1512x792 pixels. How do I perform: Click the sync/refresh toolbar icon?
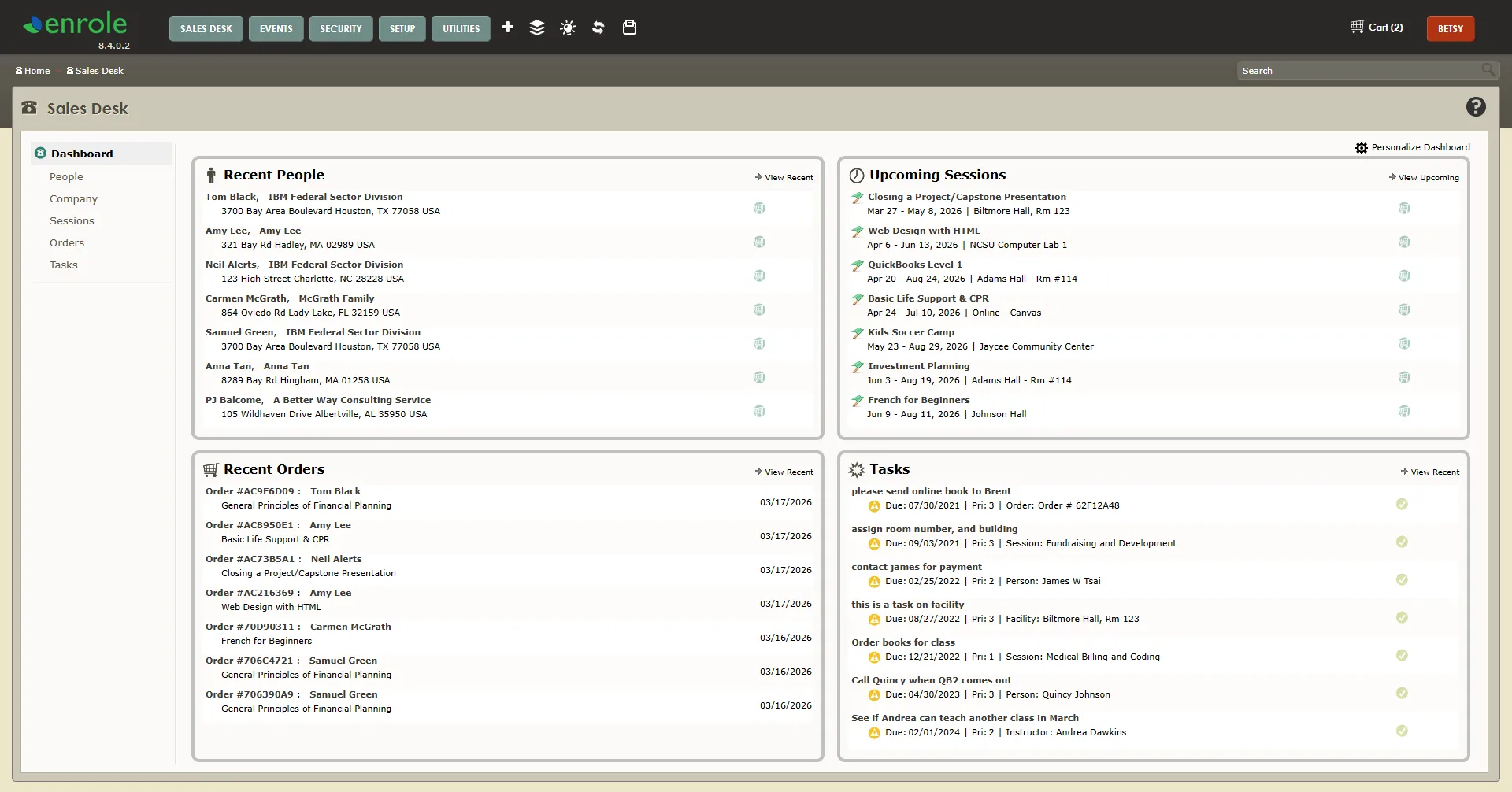pyautogui.click(x=598, y=27)
